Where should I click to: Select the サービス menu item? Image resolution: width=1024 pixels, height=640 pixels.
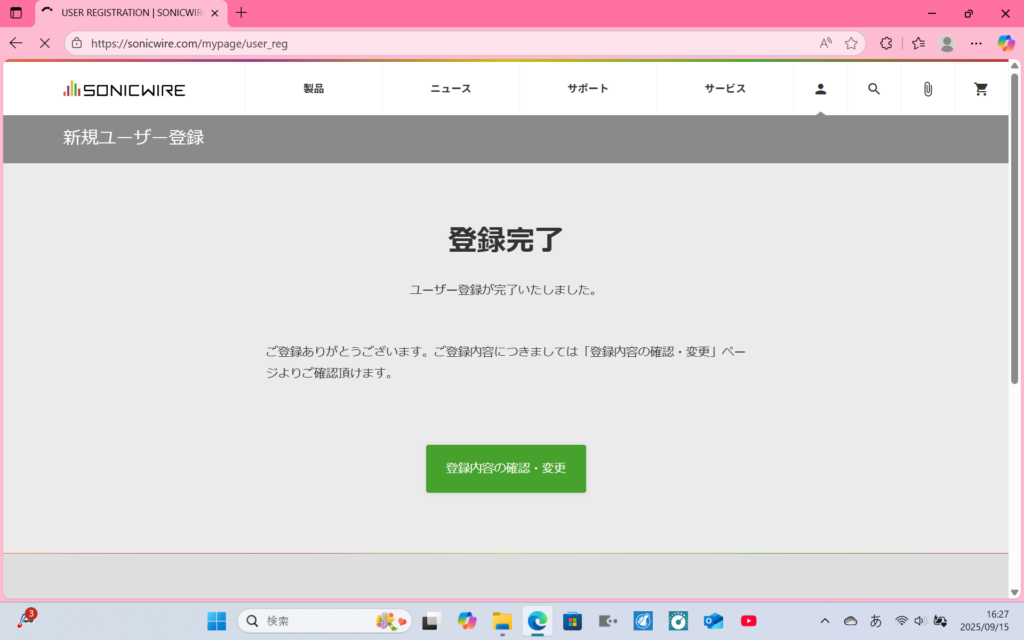coord(725,89)
